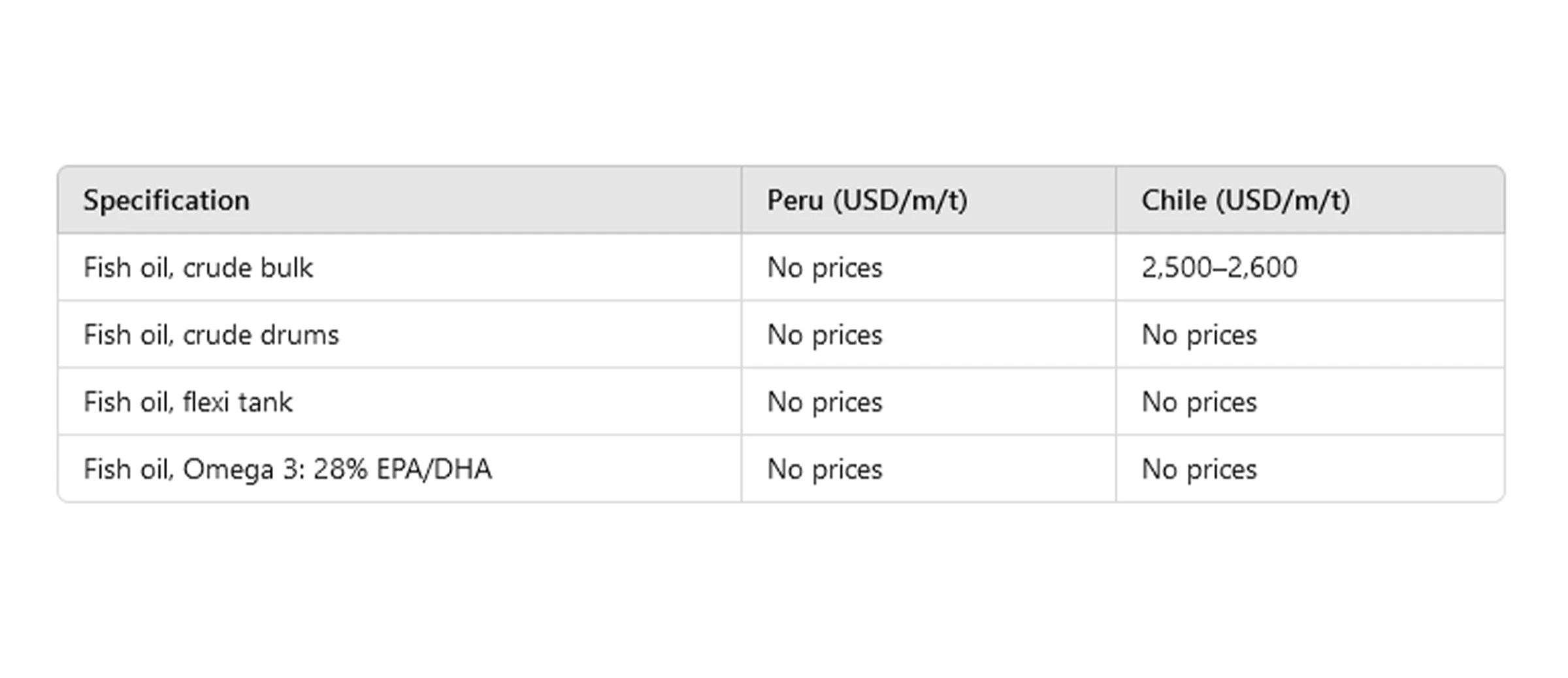Click Peru 'No prices' for Omega 3
The height and width of the screenshot is (678, 1568).
pyautogui.click(x=825, y=469)
